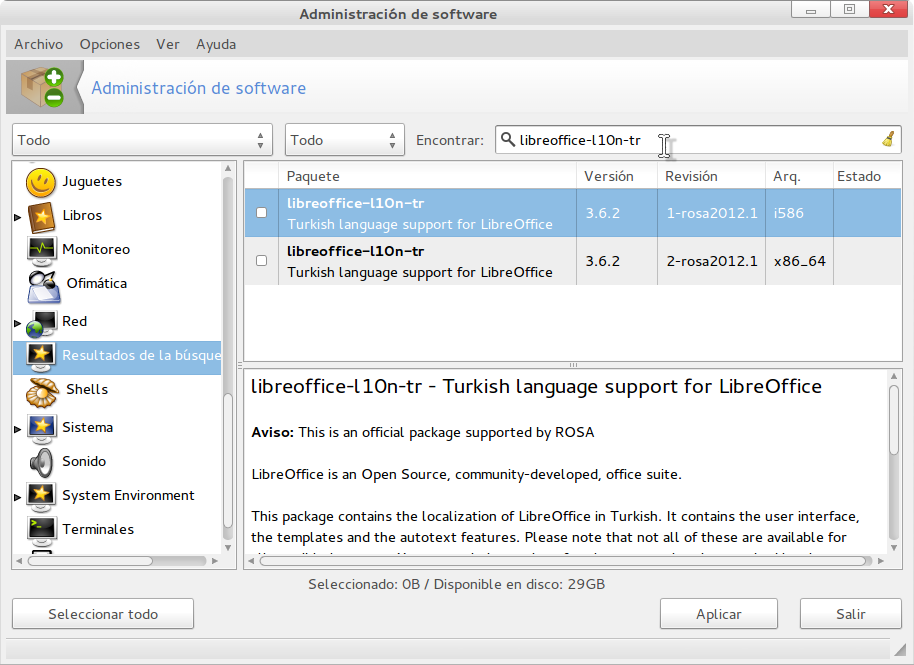Click the Seleccionar todo button
This screenshot has width=914, height=665.
(x=103, y=614)
